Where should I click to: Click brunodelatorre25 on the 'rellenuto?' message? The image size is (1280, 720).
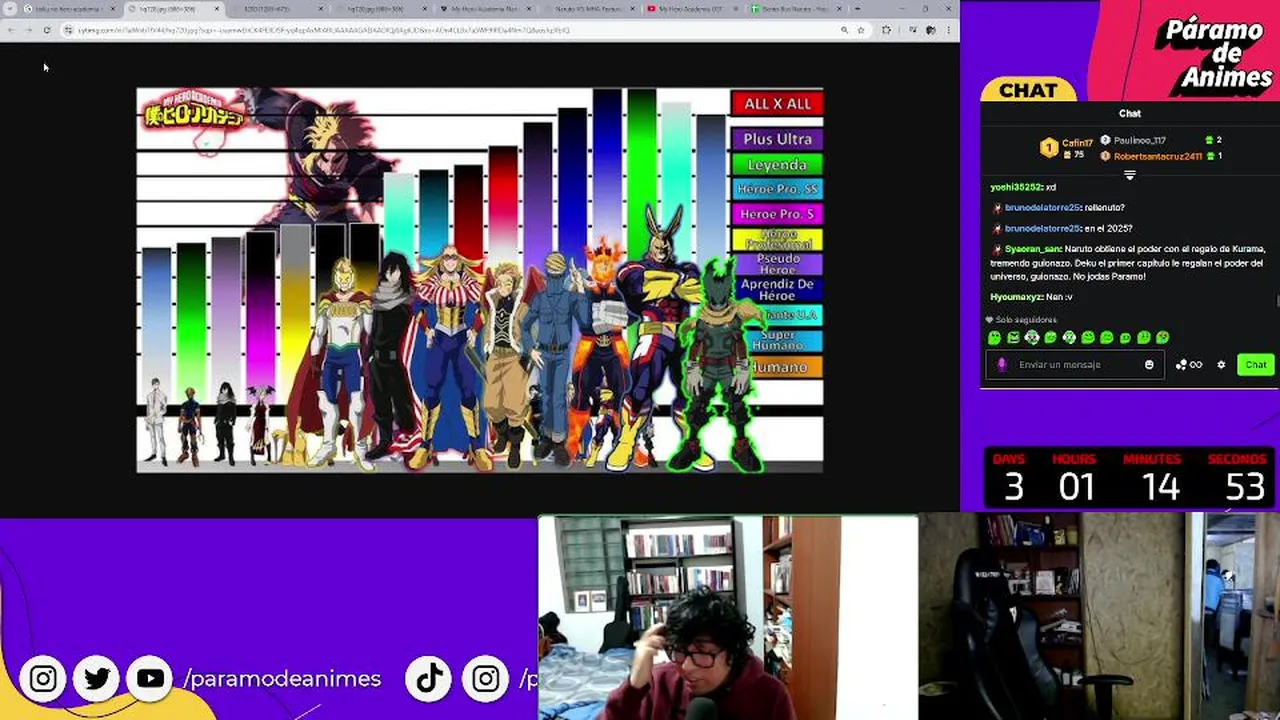[1042, 208]
